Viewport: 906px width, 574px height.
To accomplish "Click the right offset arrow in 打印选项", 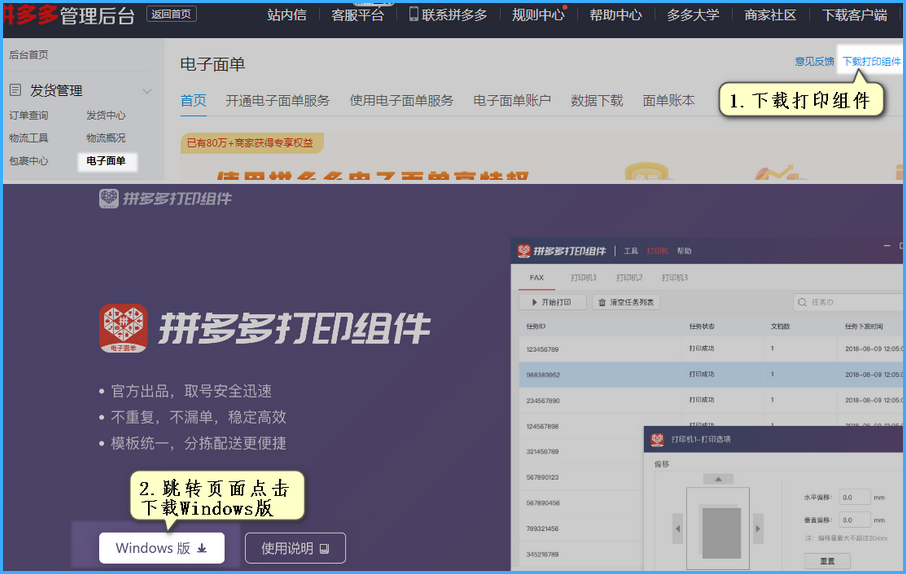I will [758, 528].
